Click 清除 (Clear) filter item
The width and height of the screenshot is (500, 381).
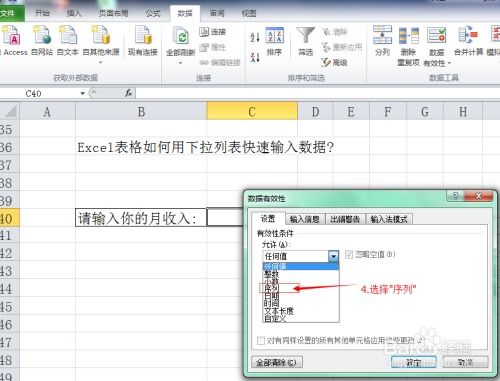click(x=335, y=32)
